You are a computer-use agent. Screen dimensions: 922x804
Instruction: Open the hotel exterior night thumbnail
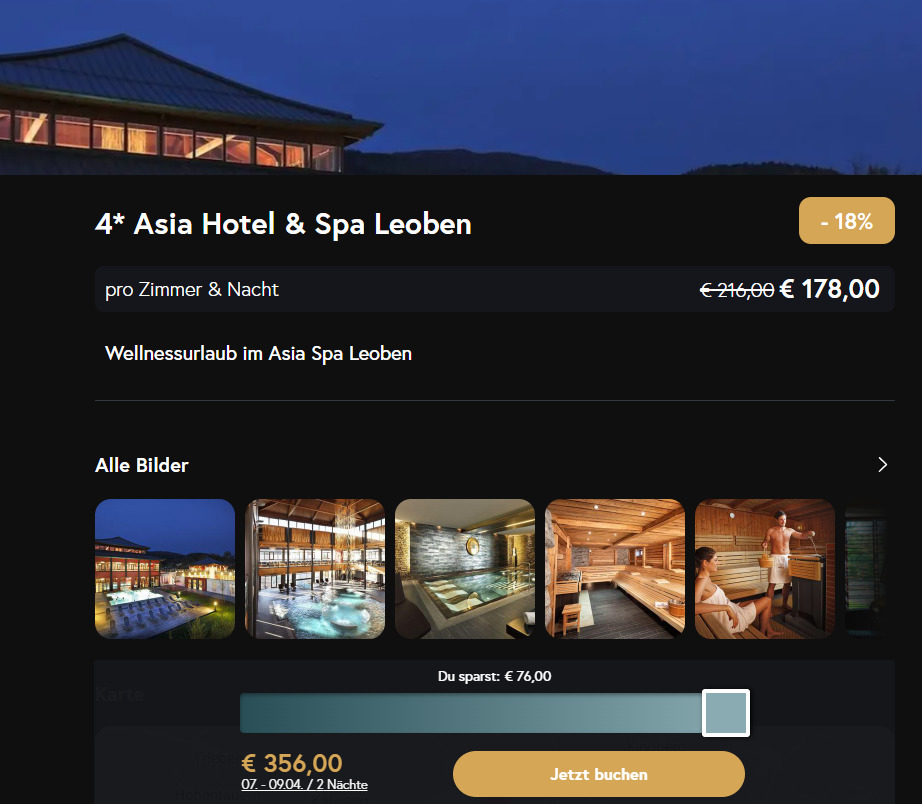(165, 569)
